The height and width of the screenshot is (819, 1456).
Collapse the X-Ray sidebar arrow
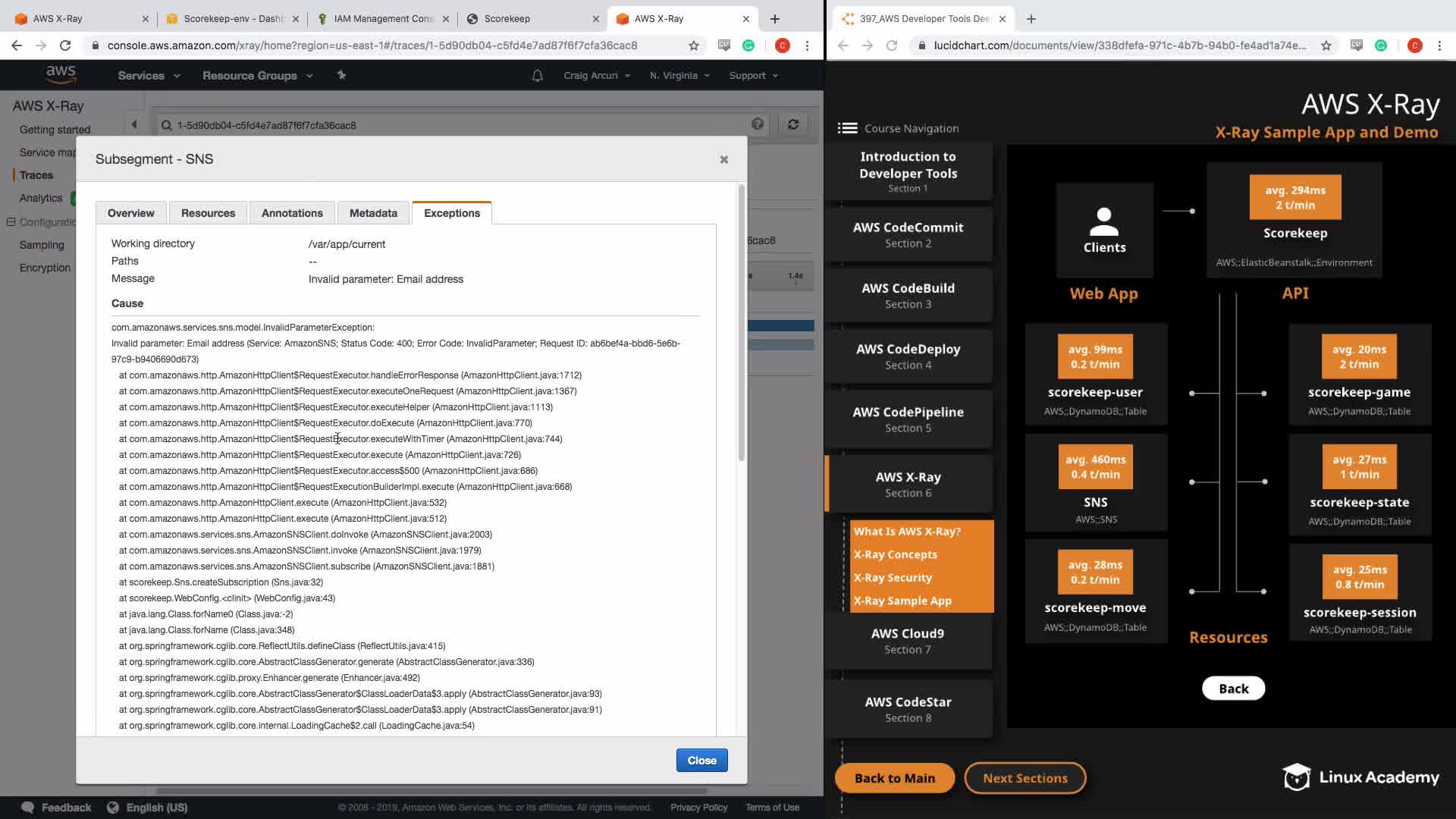tap(134, 124)
